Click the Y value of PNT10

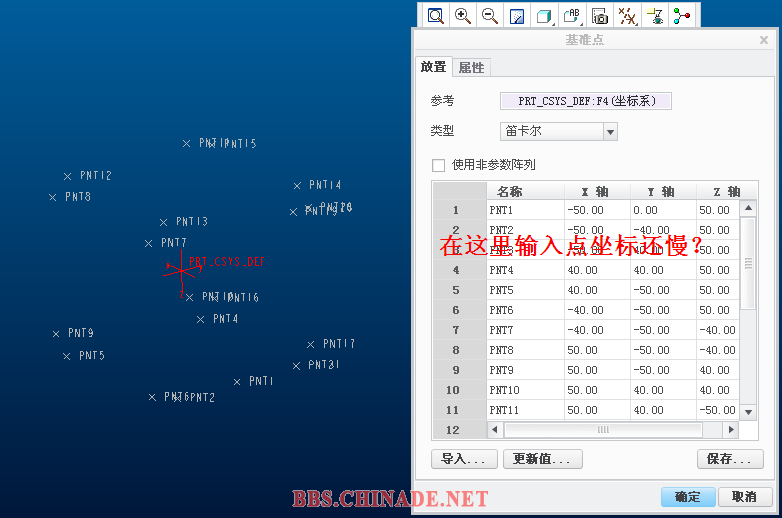[663, 390]
